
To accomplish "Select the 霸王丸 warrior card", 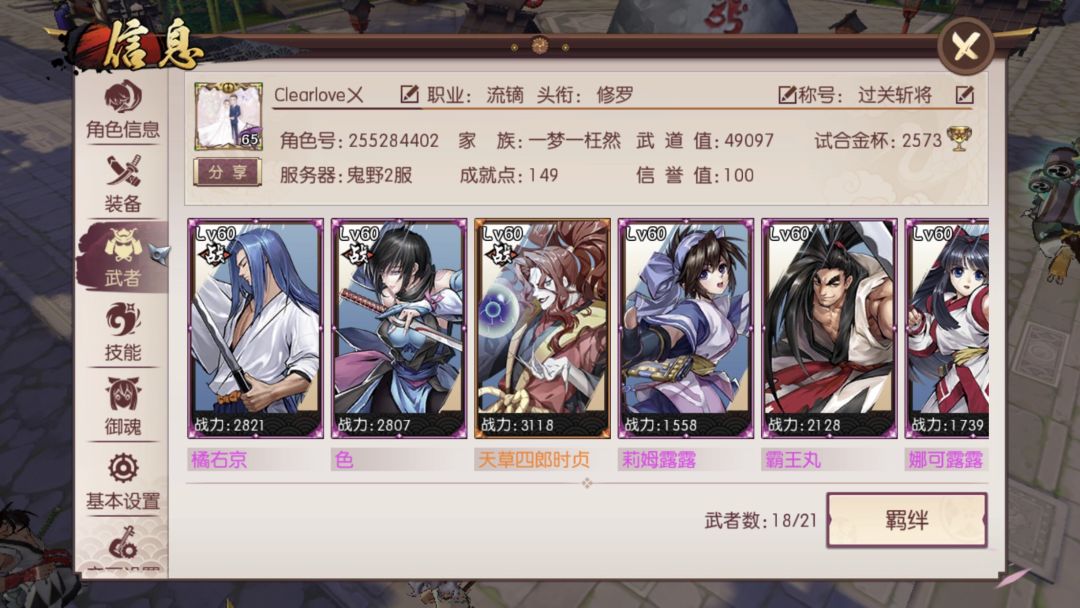I will point(829,328).
